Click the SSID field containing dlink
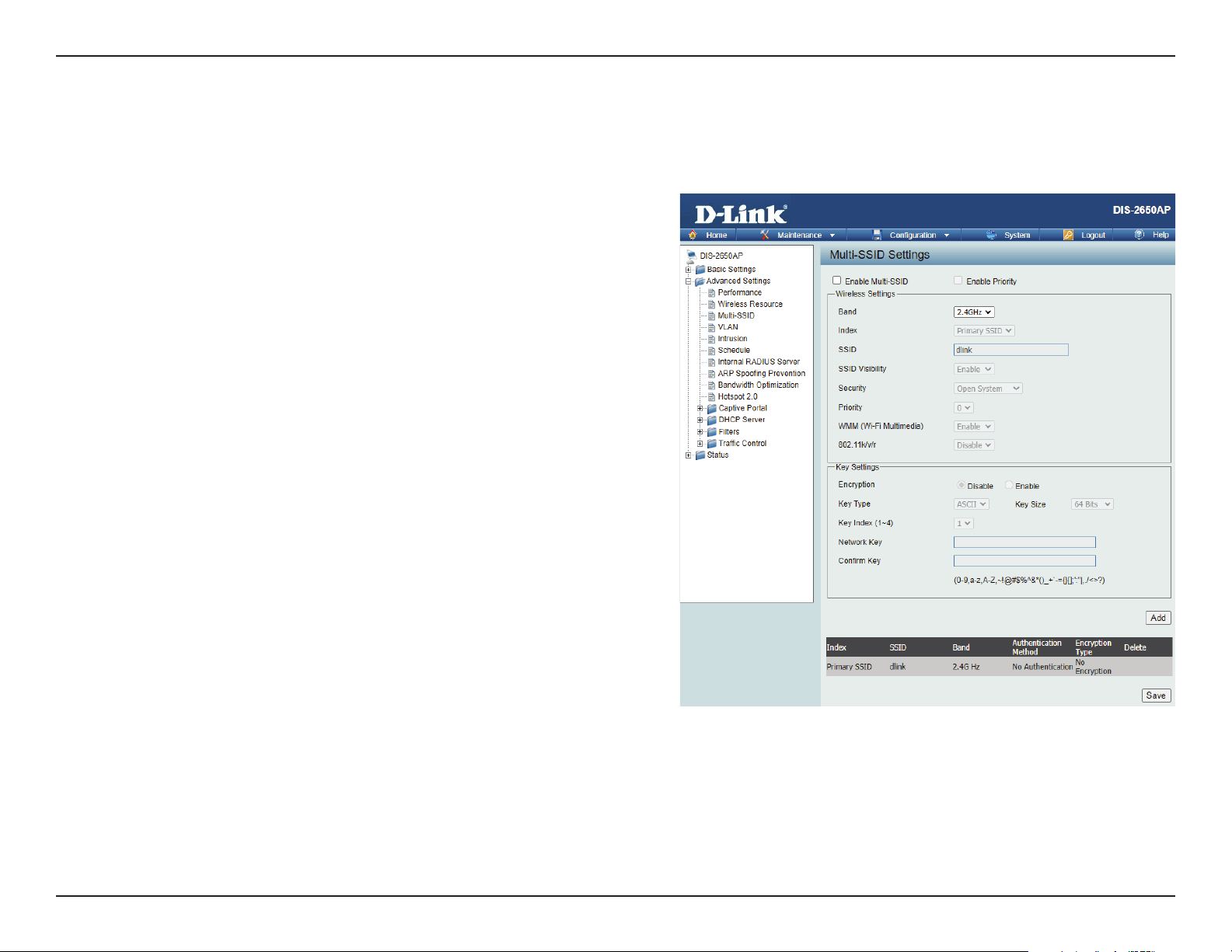Image resolution: width=1232 pixels, height=952 pixels. point(1011,350)
